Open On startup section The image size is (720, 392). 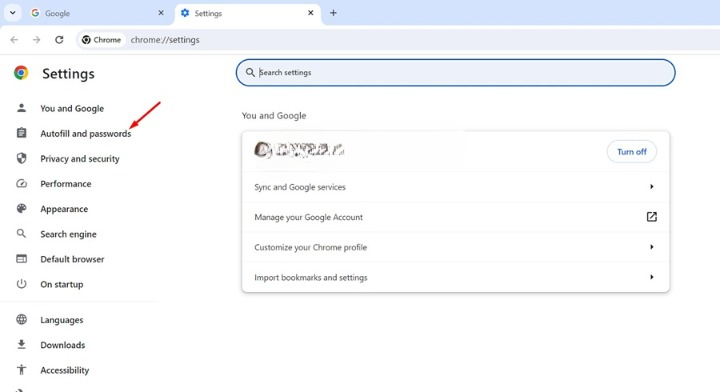(x=62, y=284)
